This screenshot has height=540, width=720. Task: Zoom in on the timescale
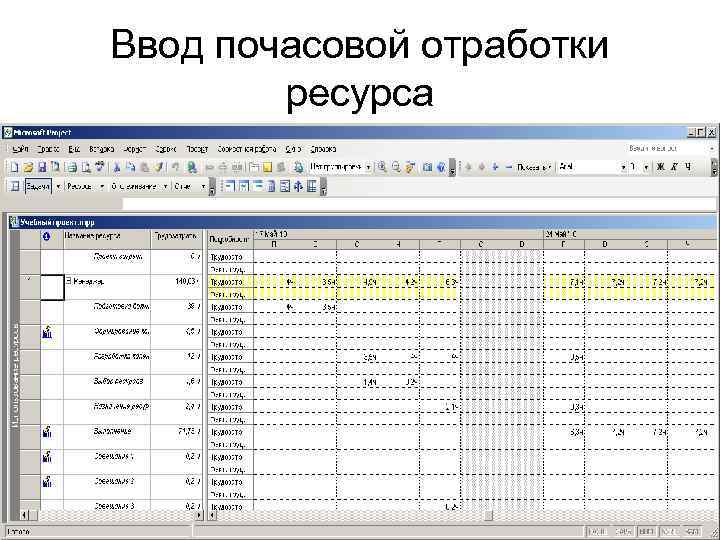382,167
